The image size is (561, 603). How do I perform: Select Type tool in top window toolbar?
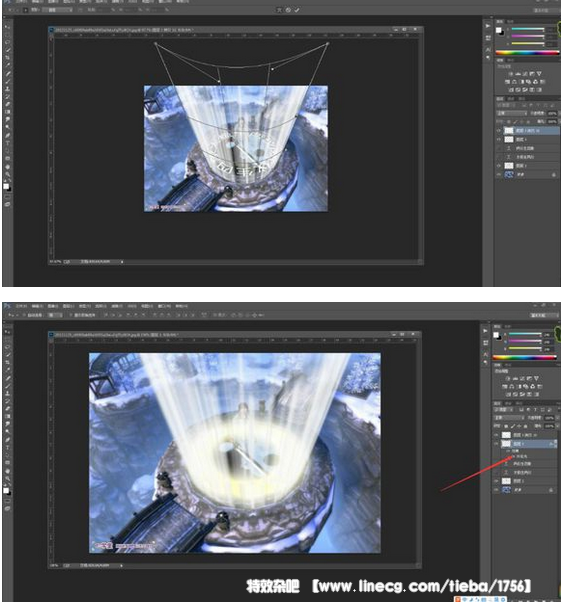point(8,143)
